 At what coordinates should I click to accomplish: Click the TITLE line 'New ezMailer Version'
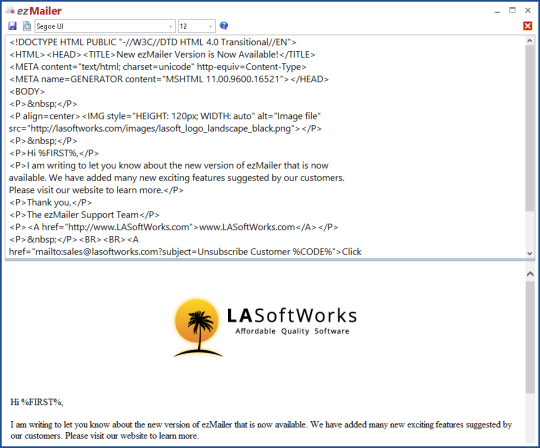point(162,54)
